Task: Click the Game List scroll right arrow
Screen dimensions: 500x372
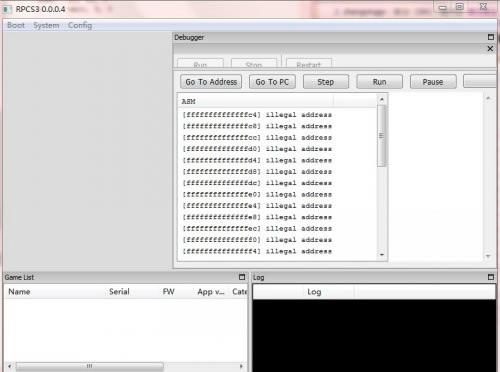Action: click(x=241, y=366)
